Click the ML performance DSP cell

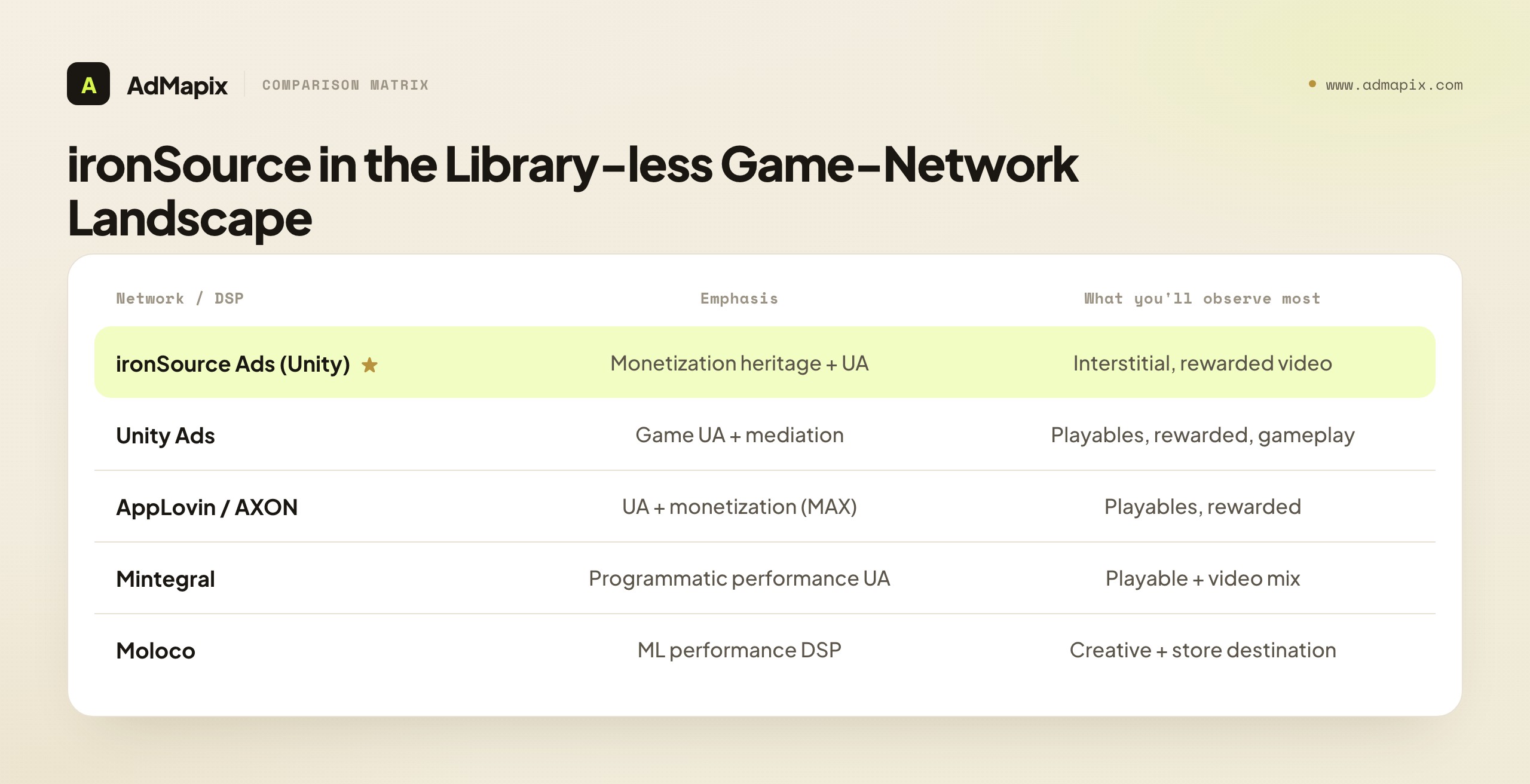(739, 650)
